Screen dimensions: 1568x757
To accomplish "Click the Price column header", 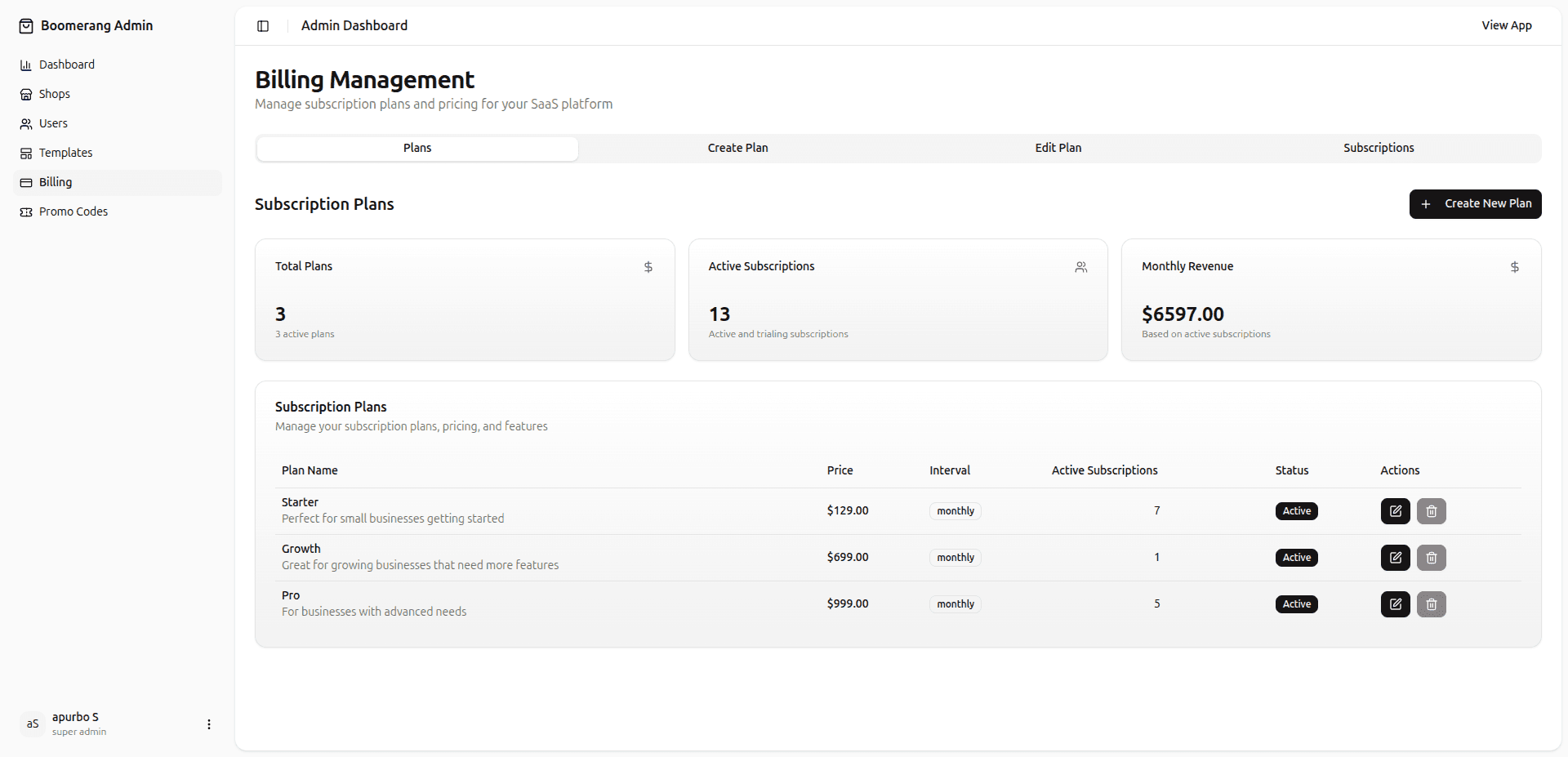I will (840, 471).
